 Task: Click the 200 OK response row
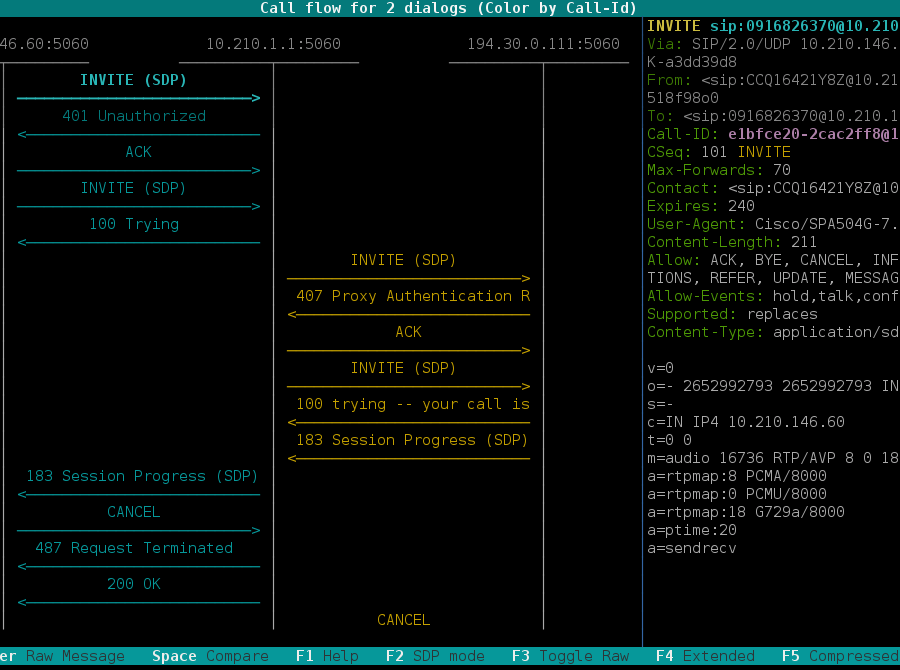pos(134,584)
